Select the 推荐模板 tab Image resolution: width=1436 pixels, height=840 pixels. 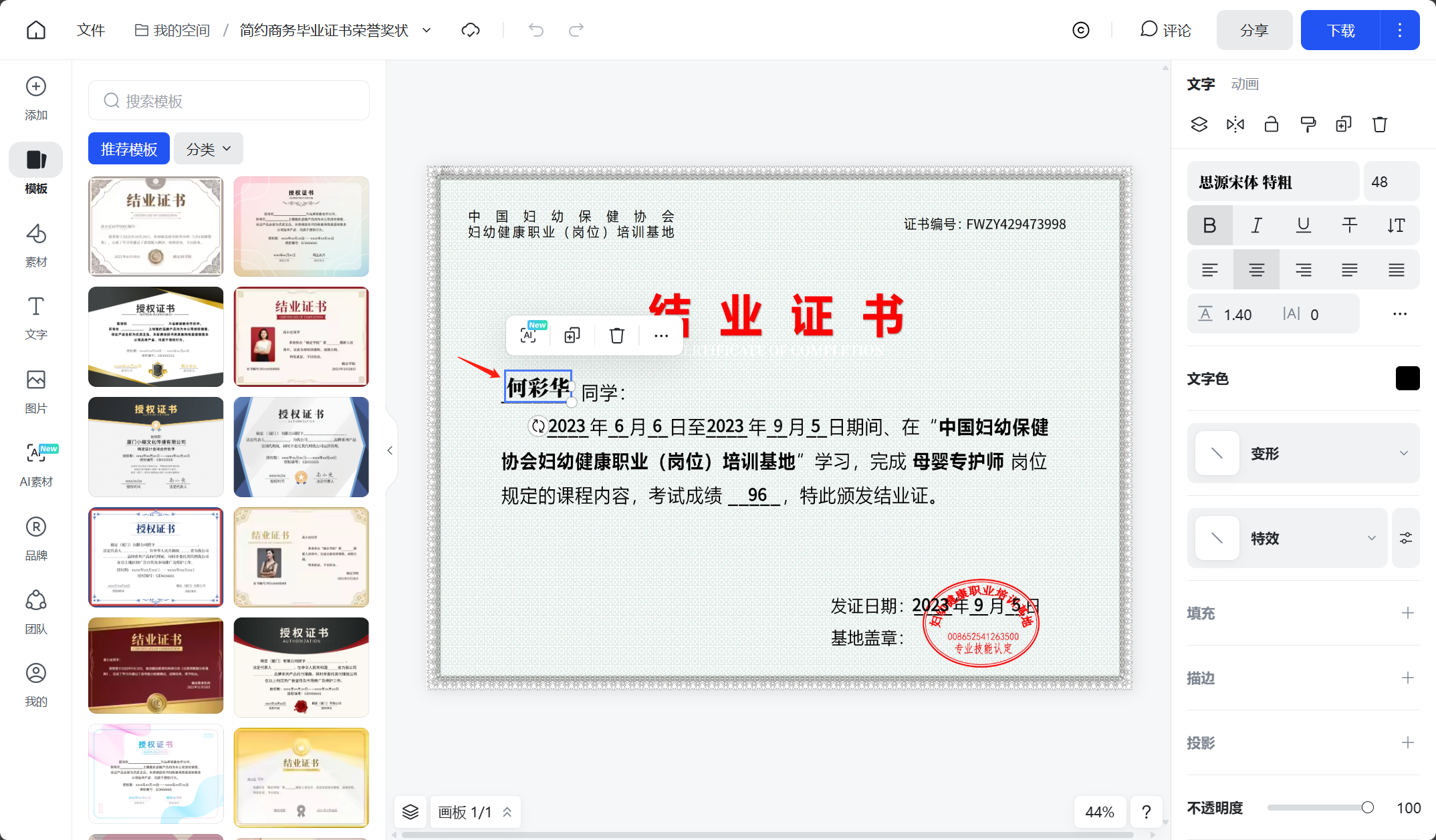129,149
